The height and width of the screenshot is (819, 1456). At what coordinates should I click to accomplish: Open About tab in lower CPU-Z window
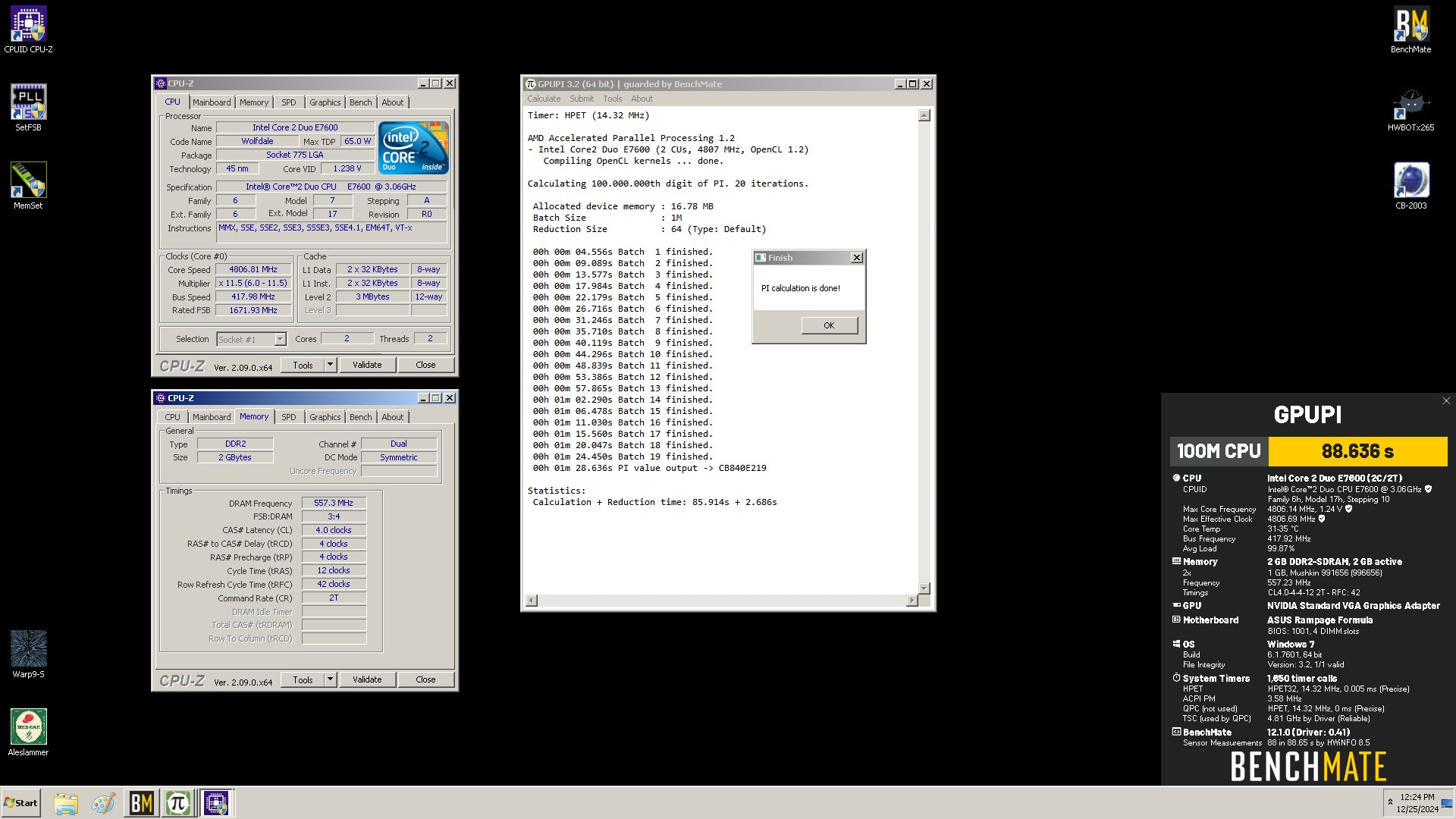[x=393, y=417]
